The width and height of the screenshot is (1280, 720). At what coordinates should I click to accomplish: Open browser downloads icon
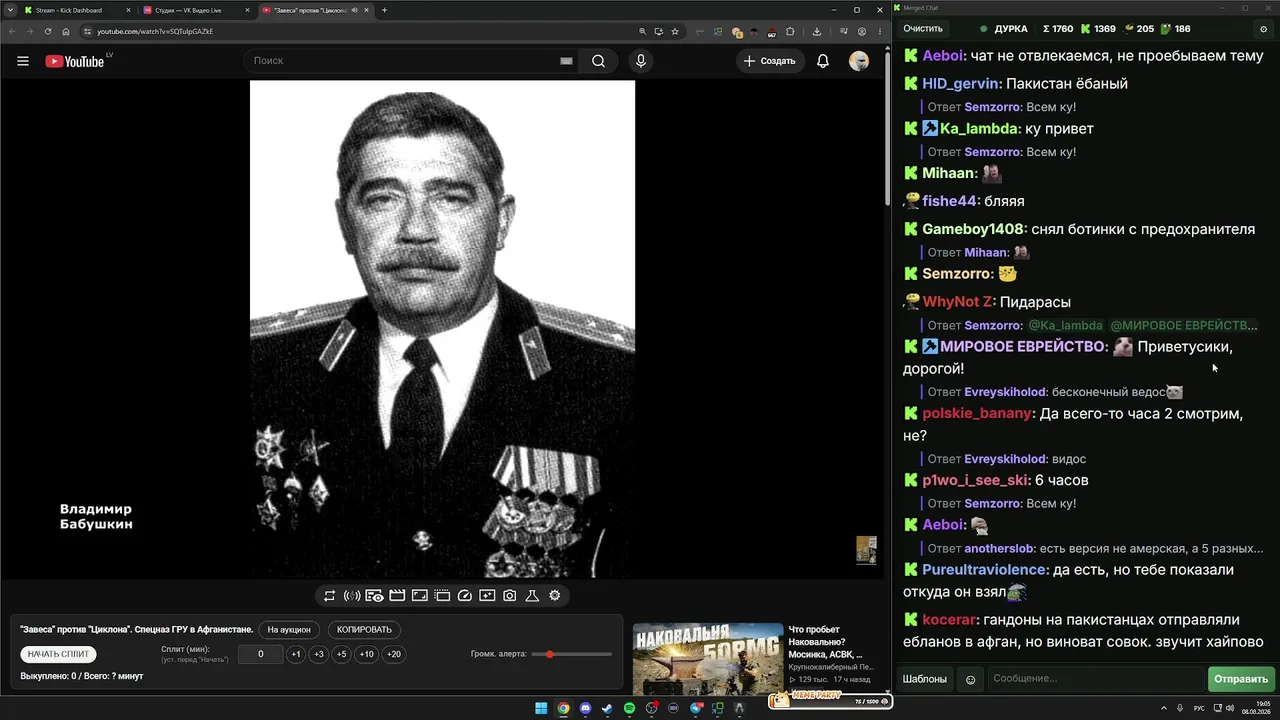816,31
